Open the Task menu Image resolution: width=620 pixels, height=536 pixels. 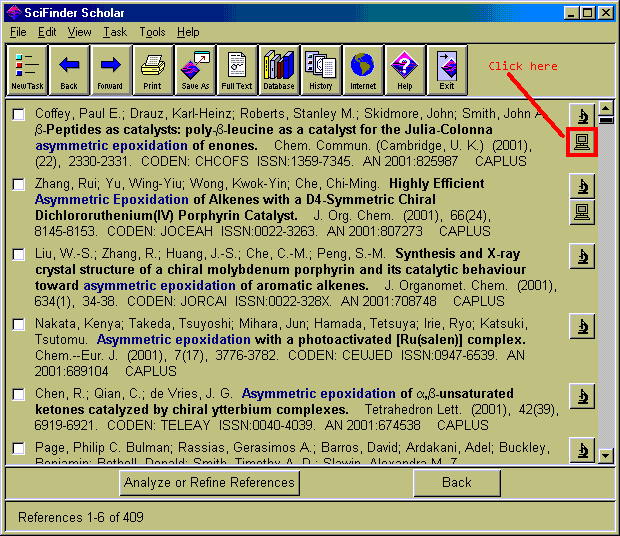point(114,32)
